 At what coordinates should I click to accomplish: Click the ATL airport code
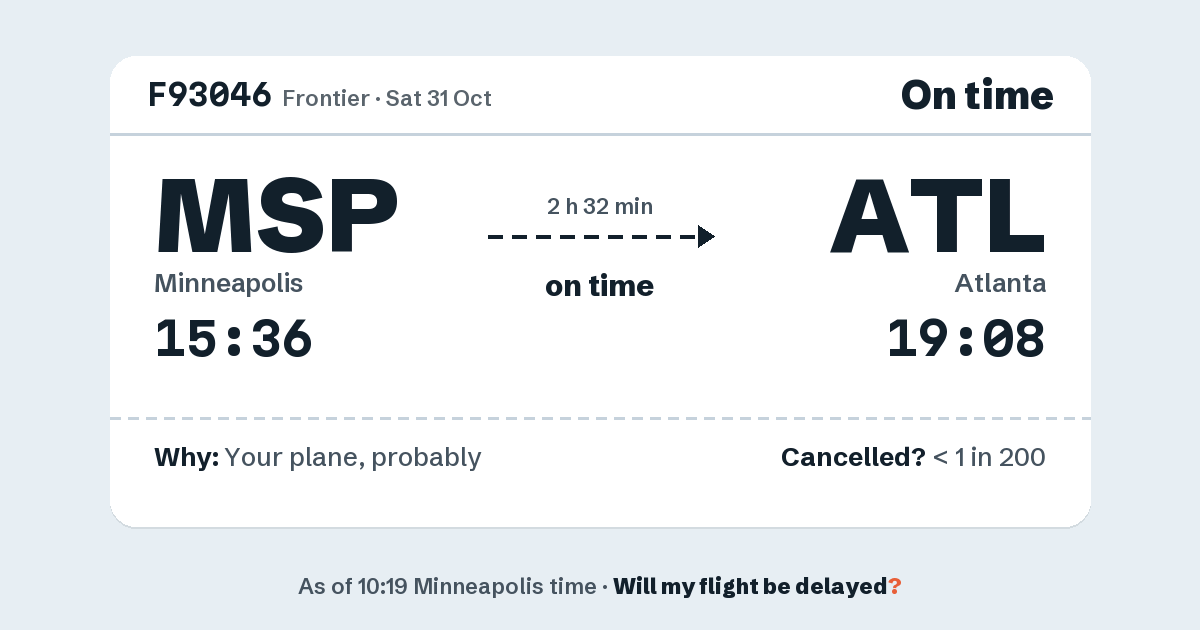pos(938,216)
